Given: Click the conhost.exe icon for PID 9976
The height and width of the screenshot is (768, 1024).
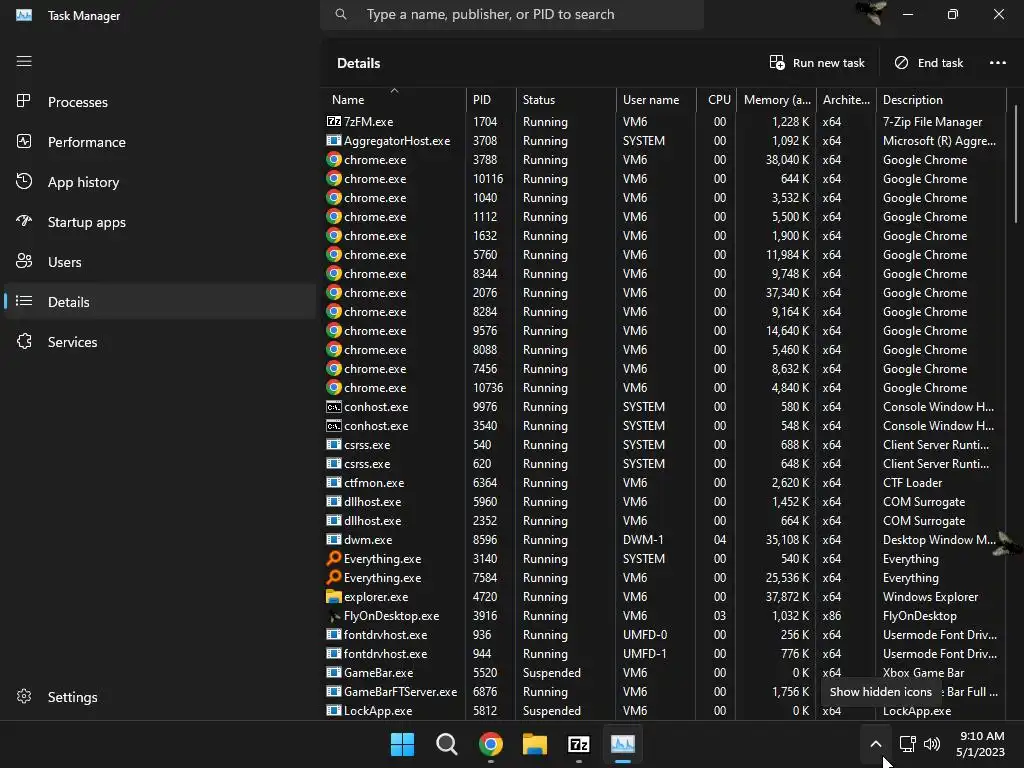Looking at the screenshot, I should pos(334,407).
